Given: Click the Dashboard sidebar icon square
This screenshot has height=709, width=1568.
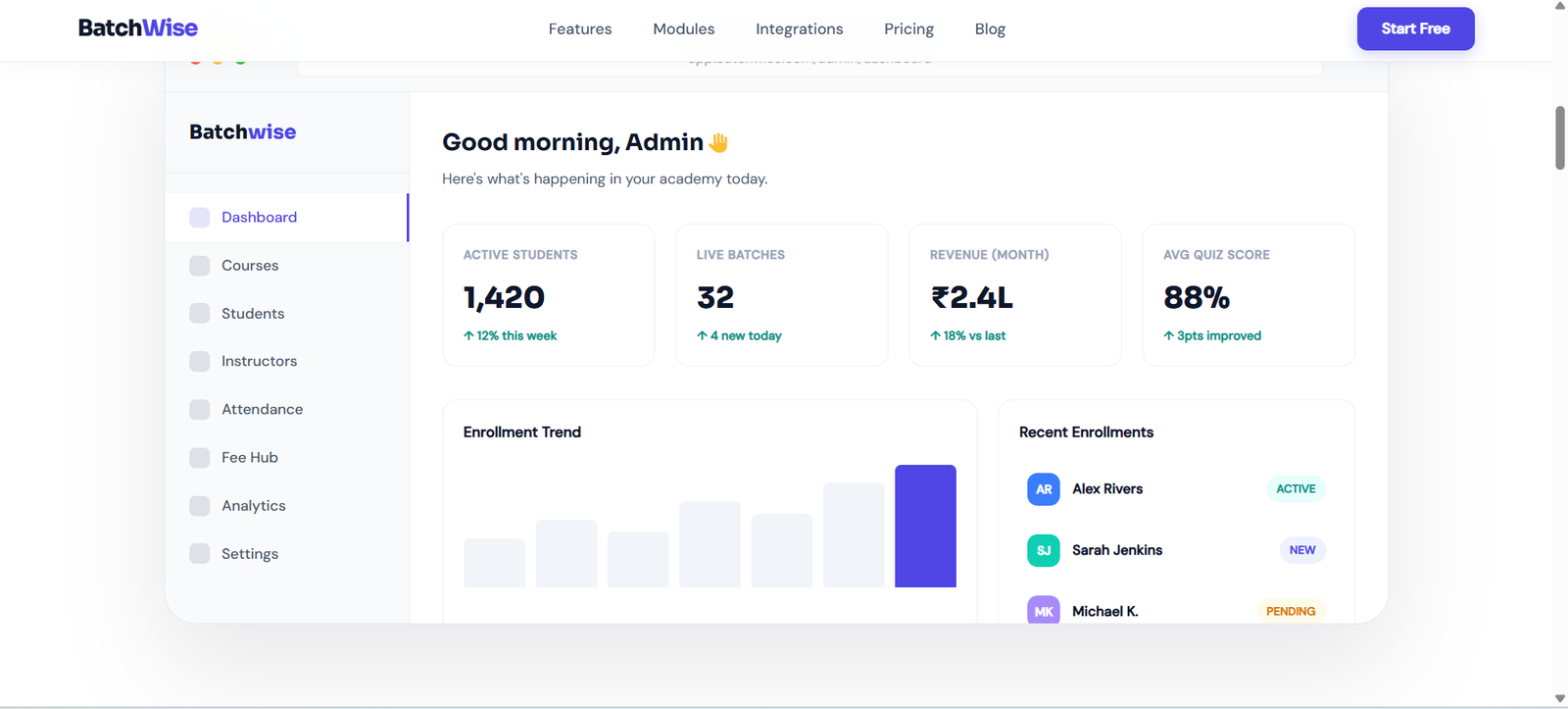Looking at the screenshot, I should pos(199,218).
